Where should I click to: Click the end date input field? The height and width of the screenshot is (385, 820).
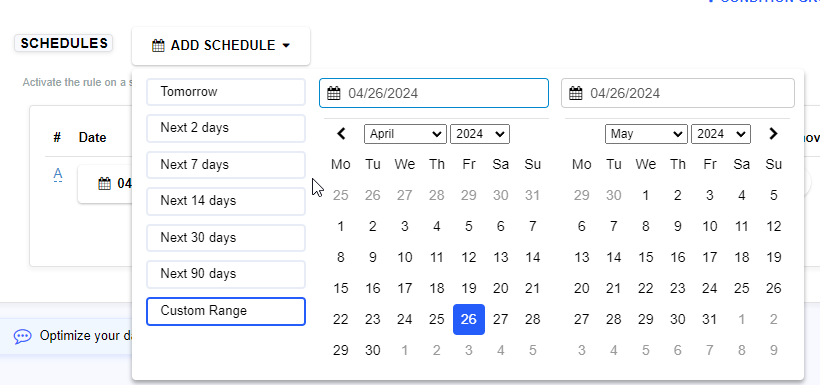click(x=678, y=93)
